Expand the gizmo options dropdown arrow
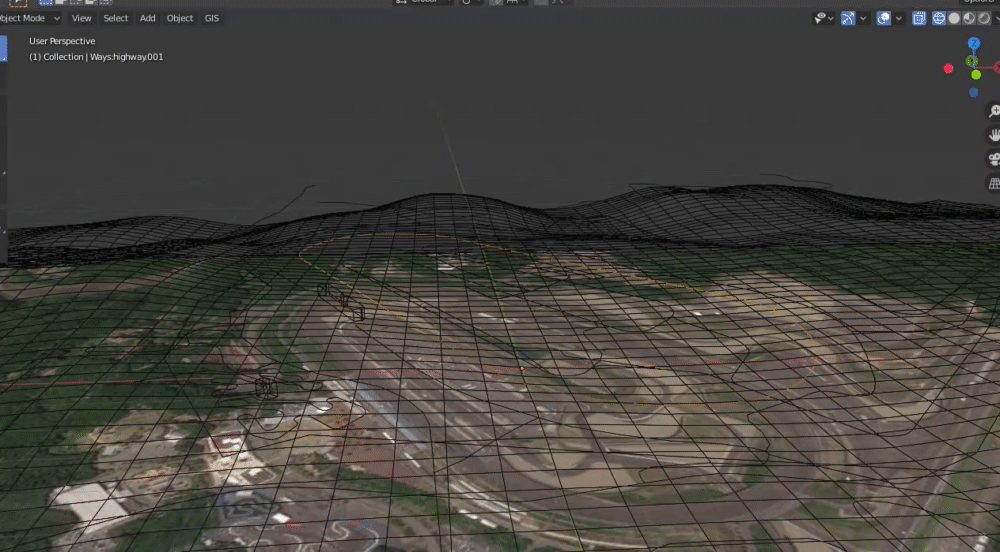This screenshot has width=1000, height=552. pyautogui.click(x=863, y=18)
